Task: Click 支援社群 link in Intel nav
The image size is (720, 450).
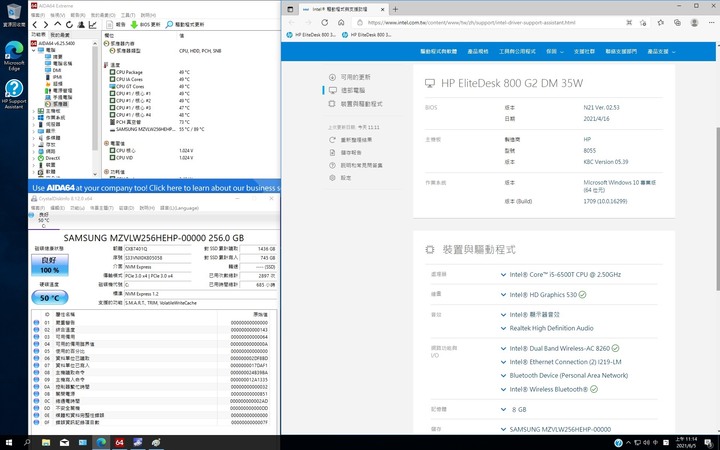Action: coord(584,51)
